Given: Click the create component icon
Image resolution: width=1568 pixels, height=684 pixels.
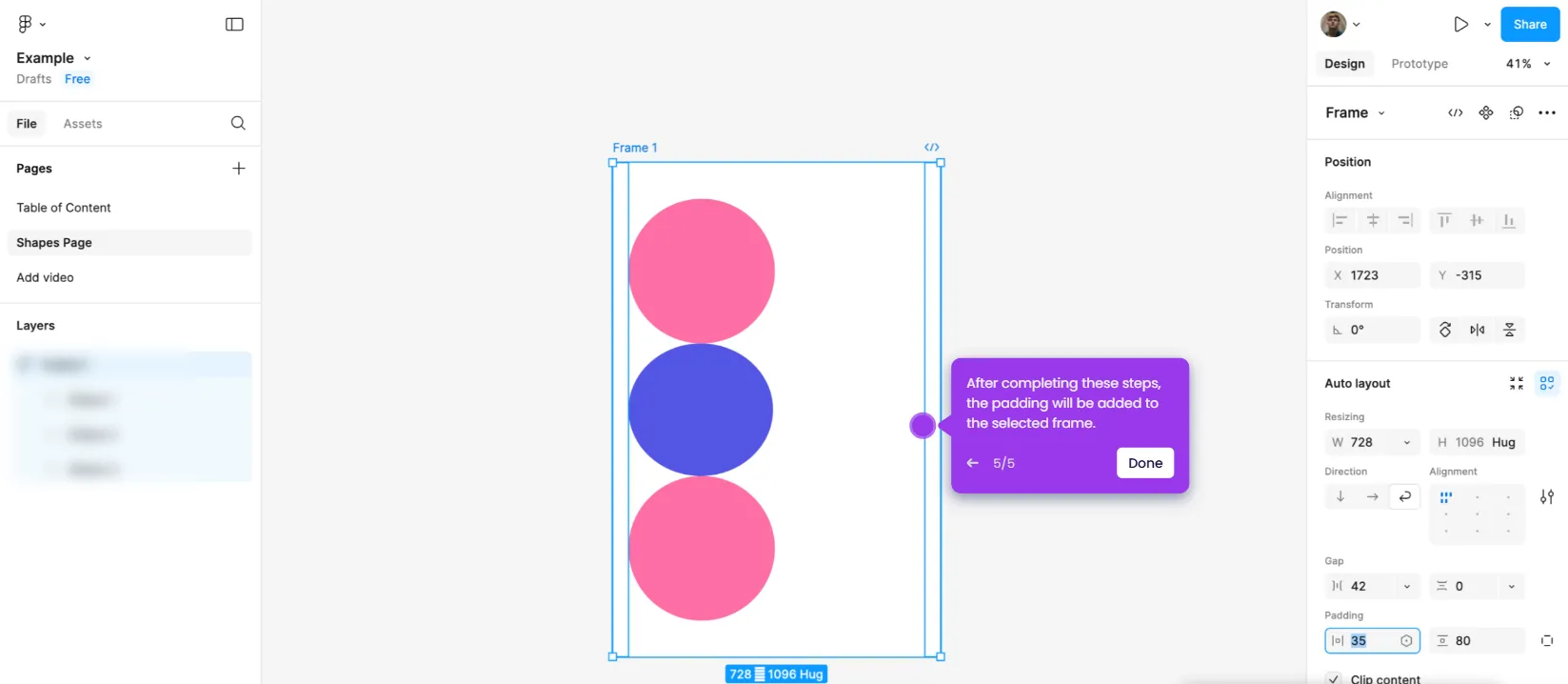Looking at the screenshot, I should [x=1486, y=112].
